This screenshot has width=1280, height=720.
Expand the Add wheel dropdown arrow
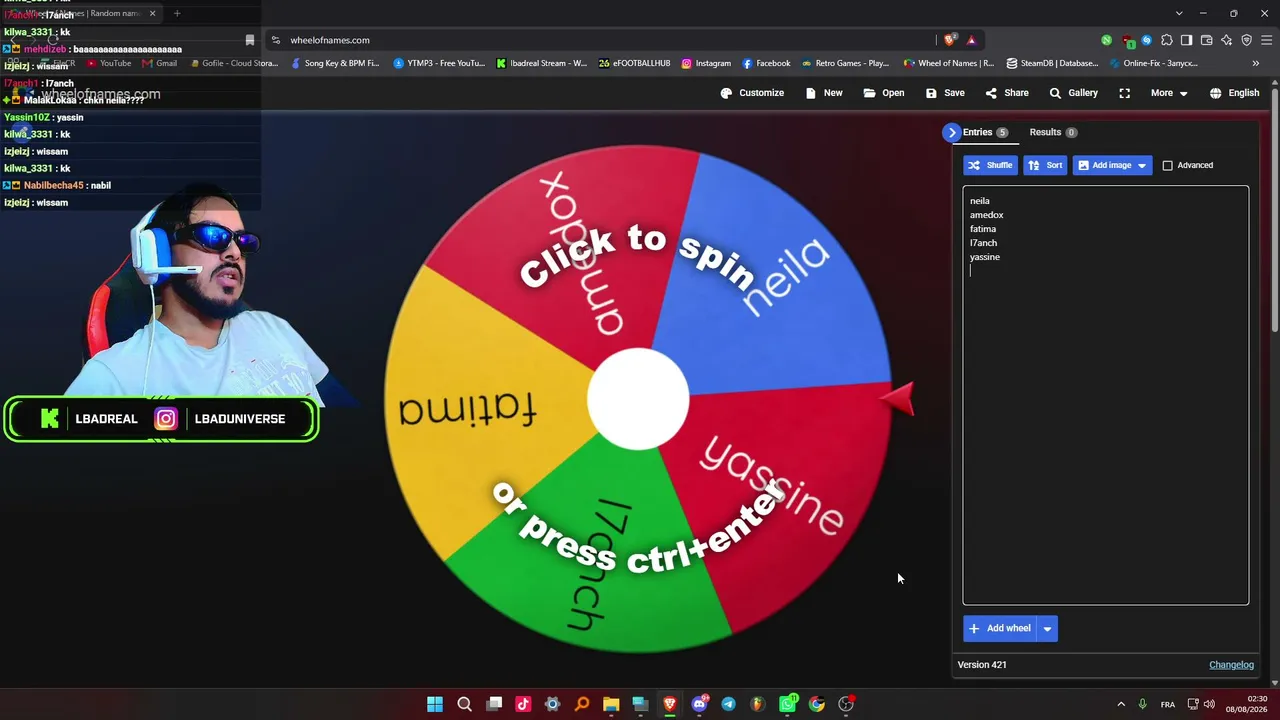tap(1047, 628)
